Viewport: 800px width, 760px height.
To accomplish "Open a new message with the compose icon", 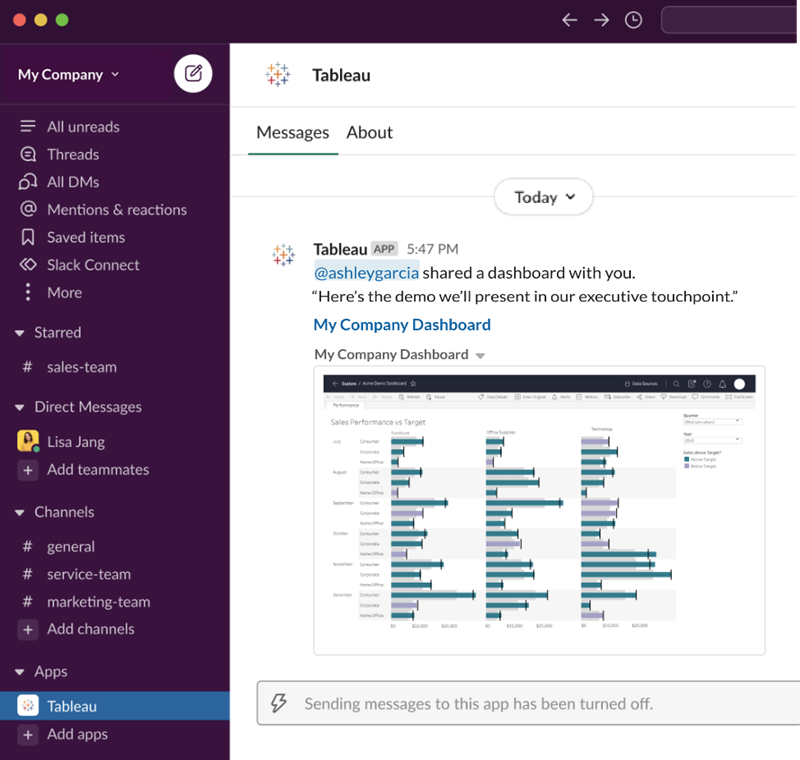I will click(192, 74).
